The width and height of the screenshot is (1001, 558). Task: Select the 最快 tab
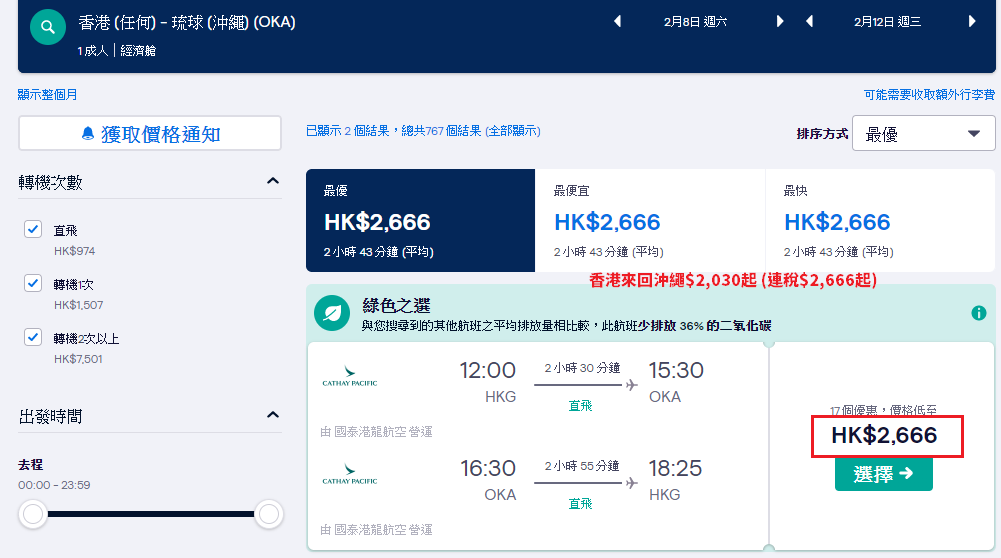pyautogui.click(x=880, y=220)
